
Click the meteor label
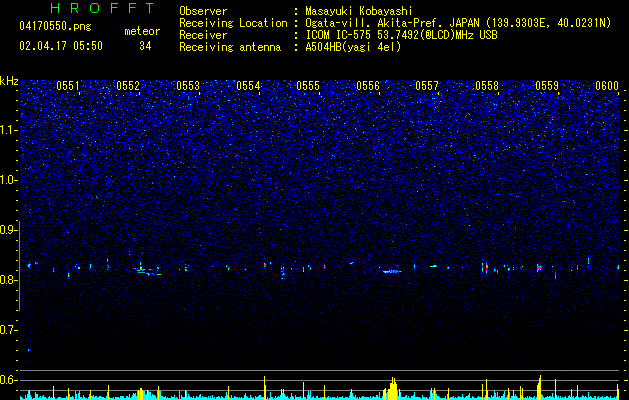(x=142, y=31)
